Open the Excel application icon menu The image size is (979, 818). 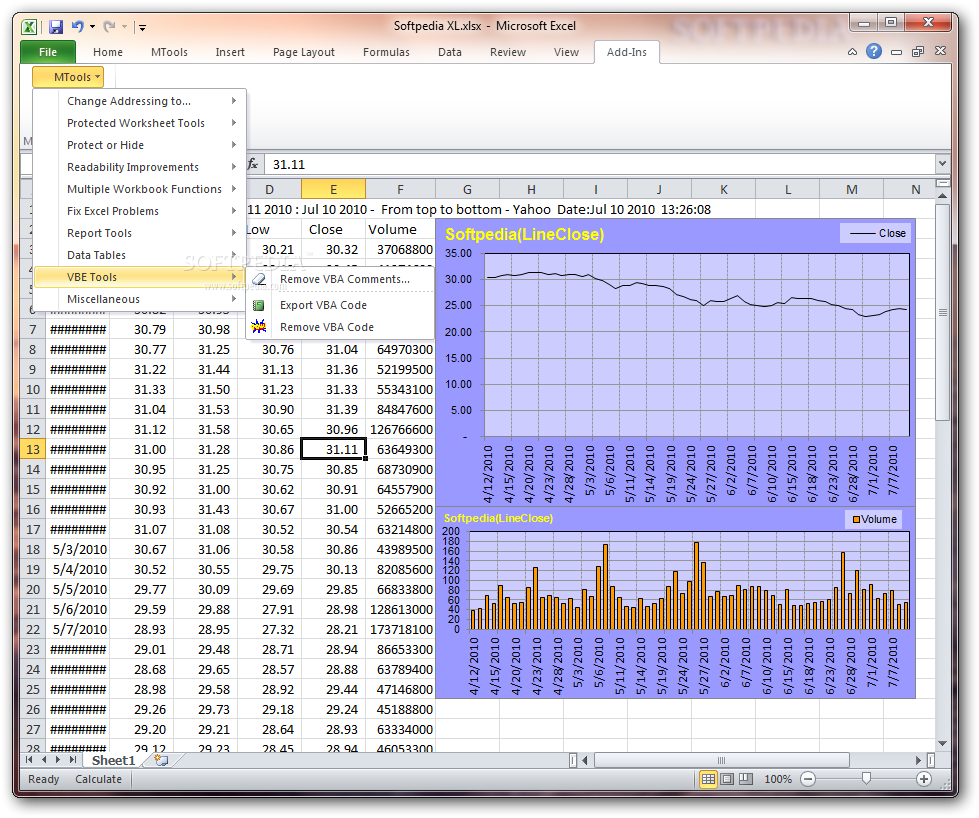29,27
